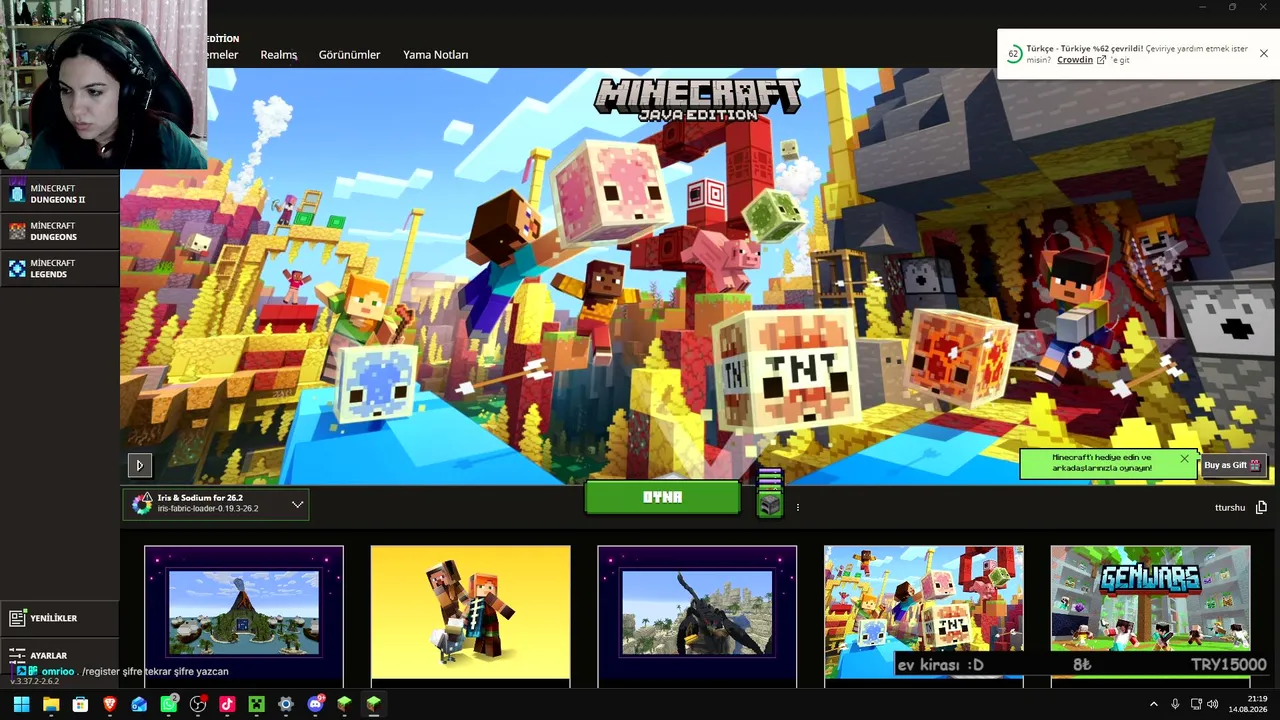Dismiss the green gift tooltip

click(1184, 459)
